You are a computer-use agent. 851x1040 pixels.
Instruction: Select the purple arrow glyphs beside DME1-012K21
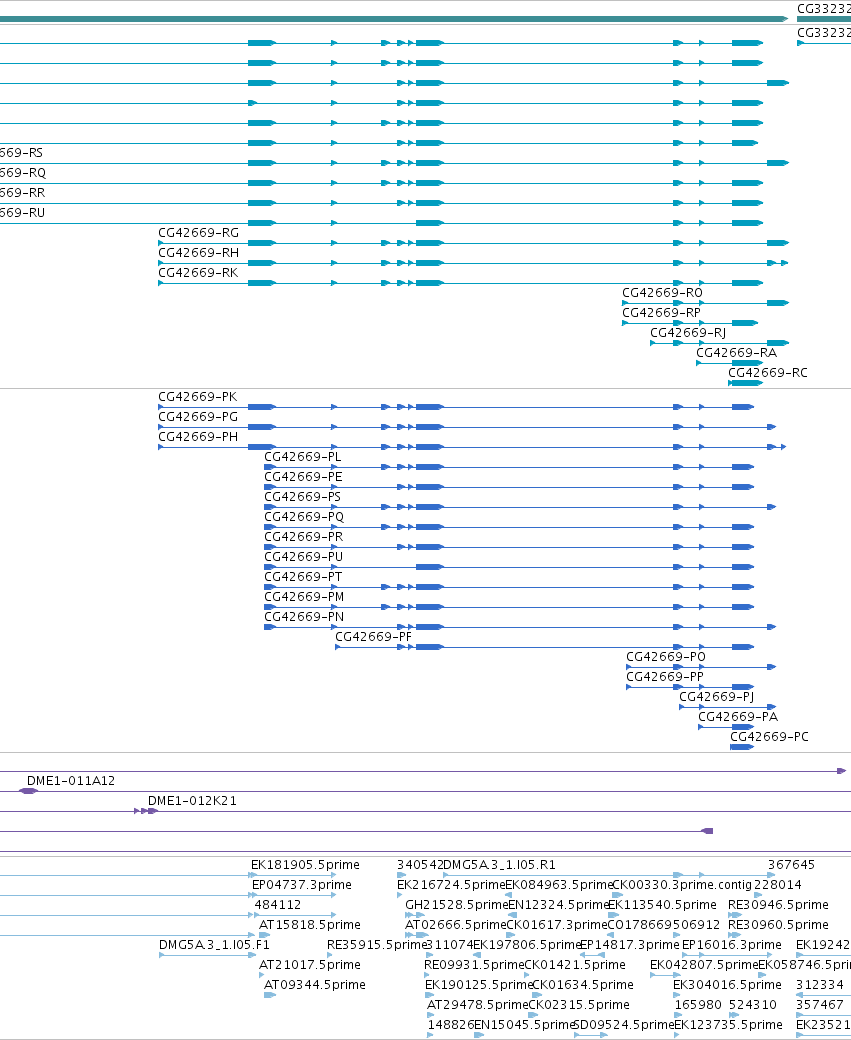[145, 811]
